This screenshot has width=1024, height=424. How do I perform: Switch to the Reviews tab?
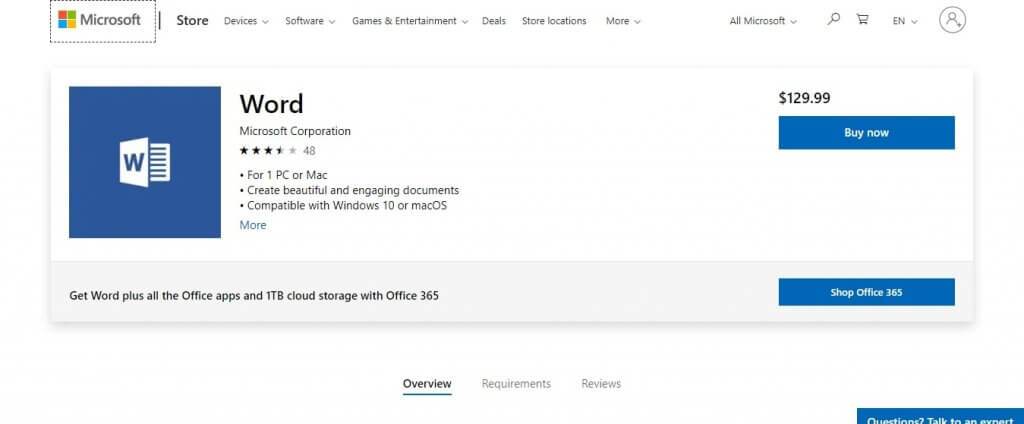(x=601, y=383)
